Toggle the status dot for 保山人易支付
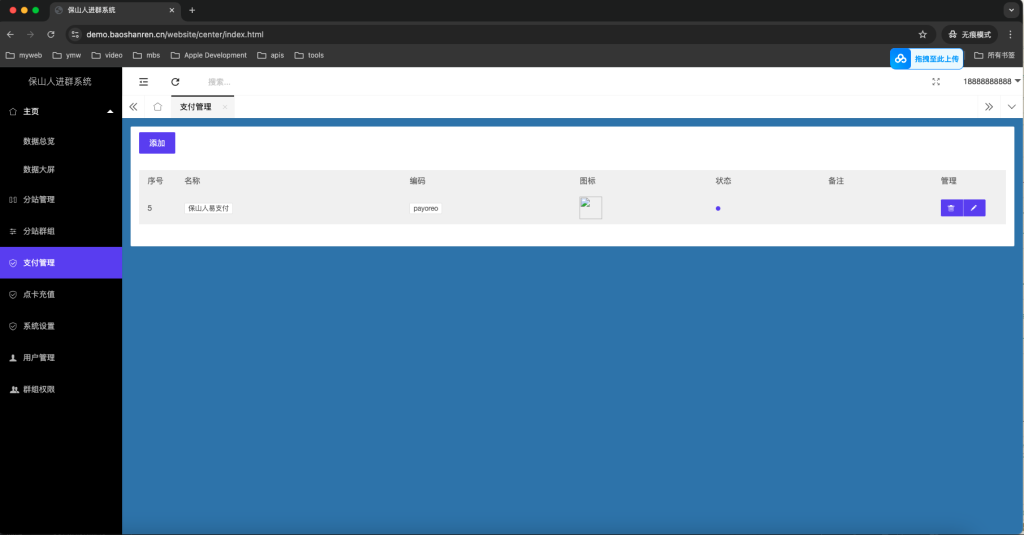1024x535 pixels. click(718, 208)
